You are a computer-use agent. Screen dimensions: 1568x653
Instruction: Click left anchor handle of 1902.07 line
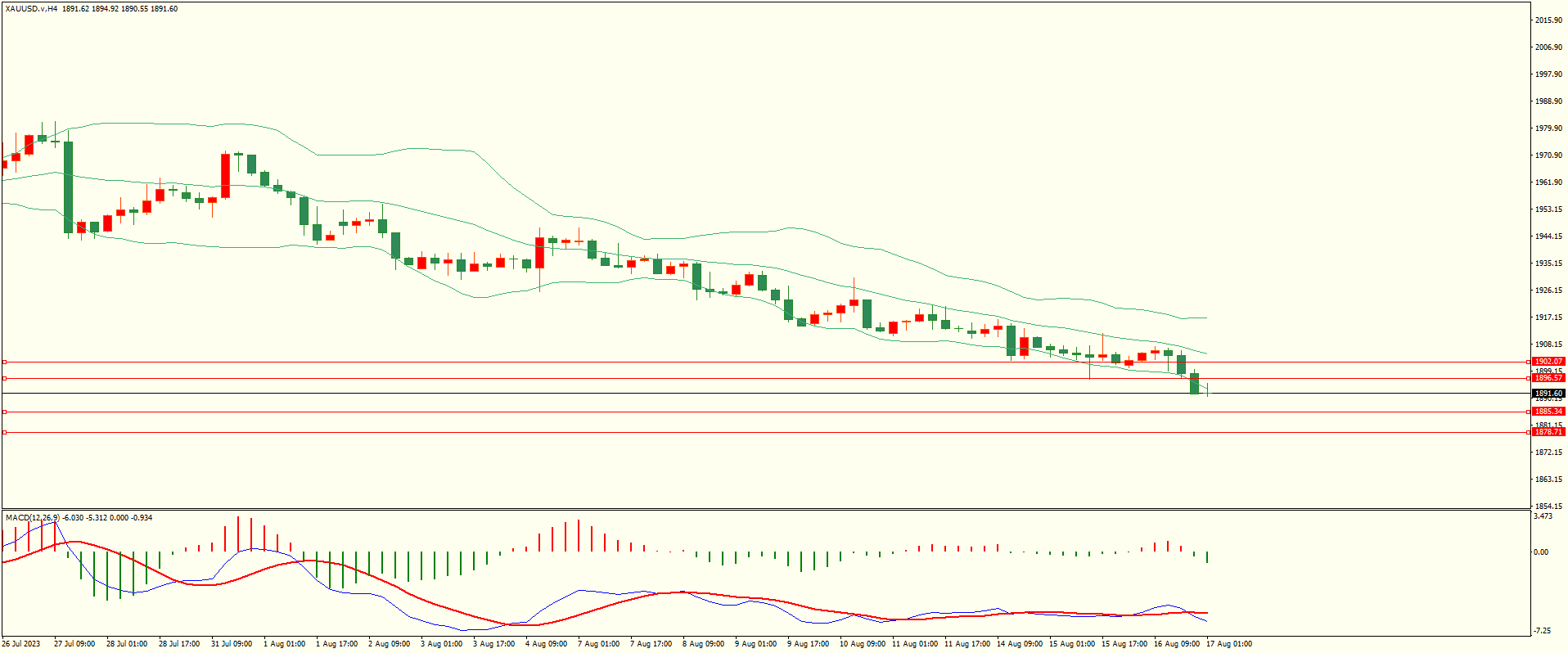(4, 362)
